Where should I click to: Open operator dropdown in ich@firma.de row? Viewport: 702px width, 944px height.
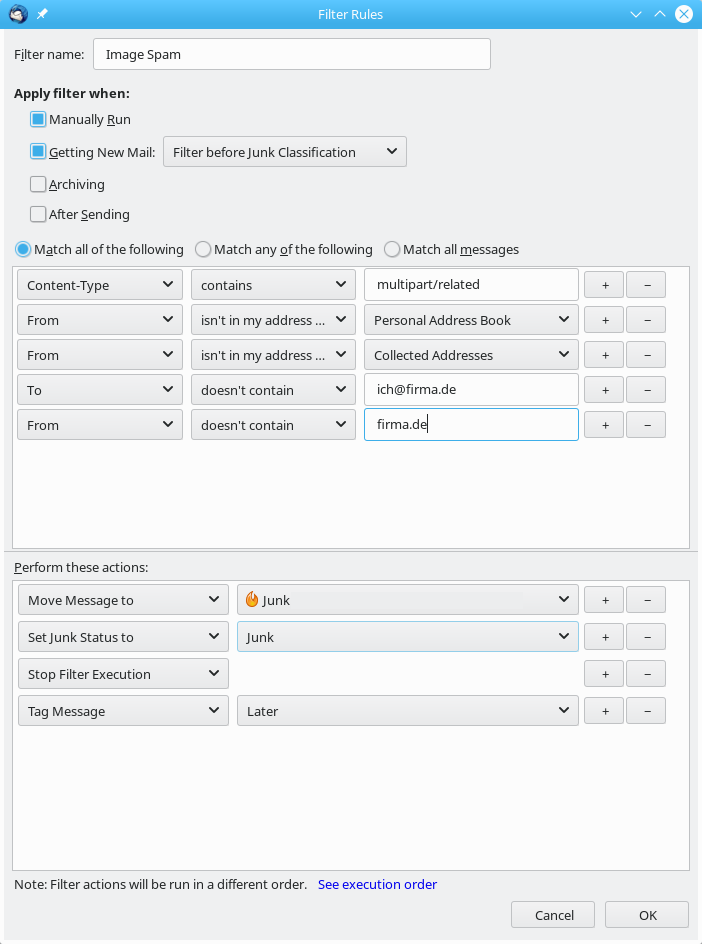tap(273, 390)
